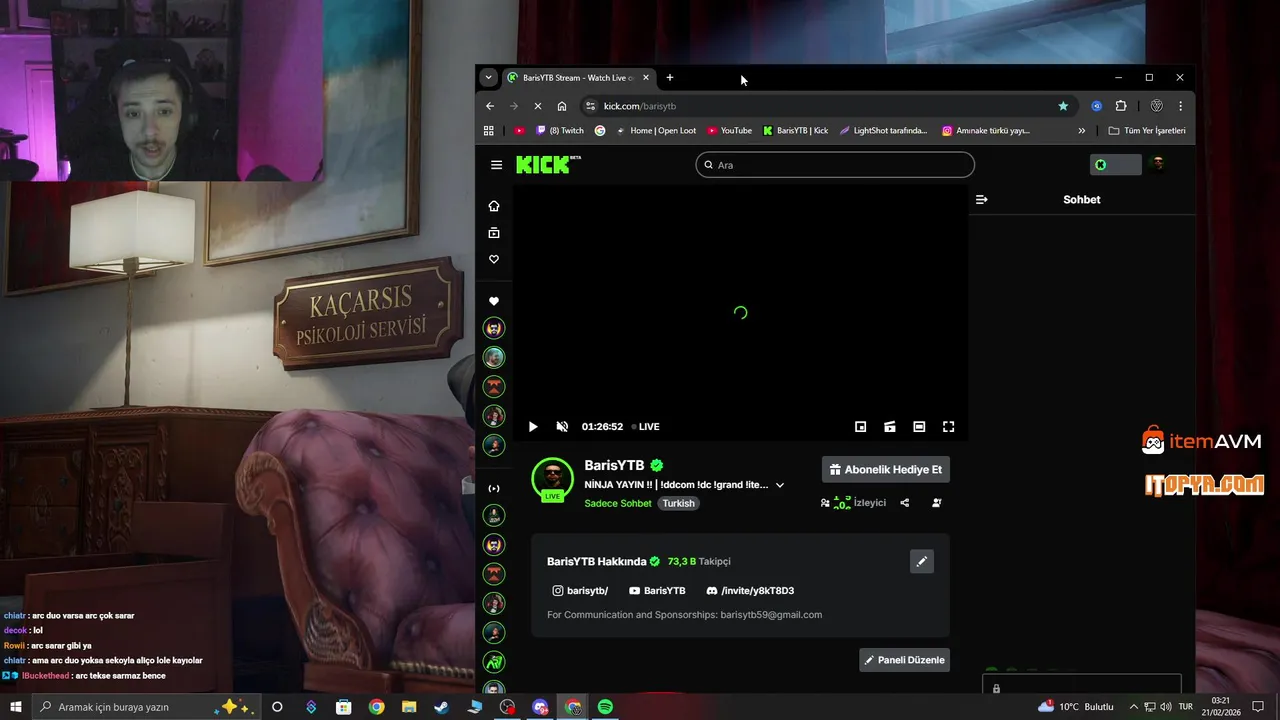The width and height of the screenshot is (1280, 720).
Task: Open Steam from the taskbar
Action: click(x=441, y=706)
